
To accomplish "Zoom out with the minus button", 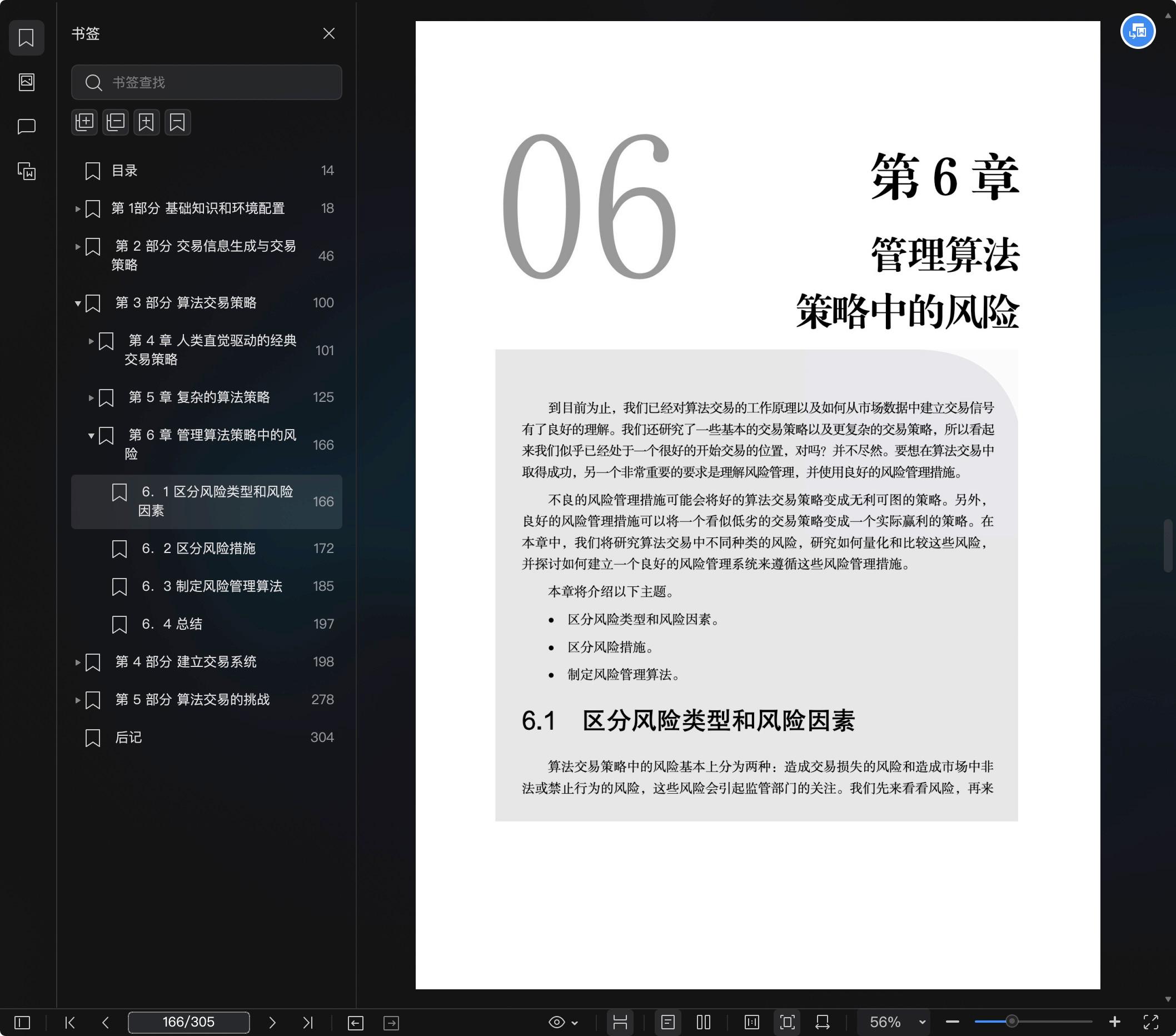I will click(952, 1022).
